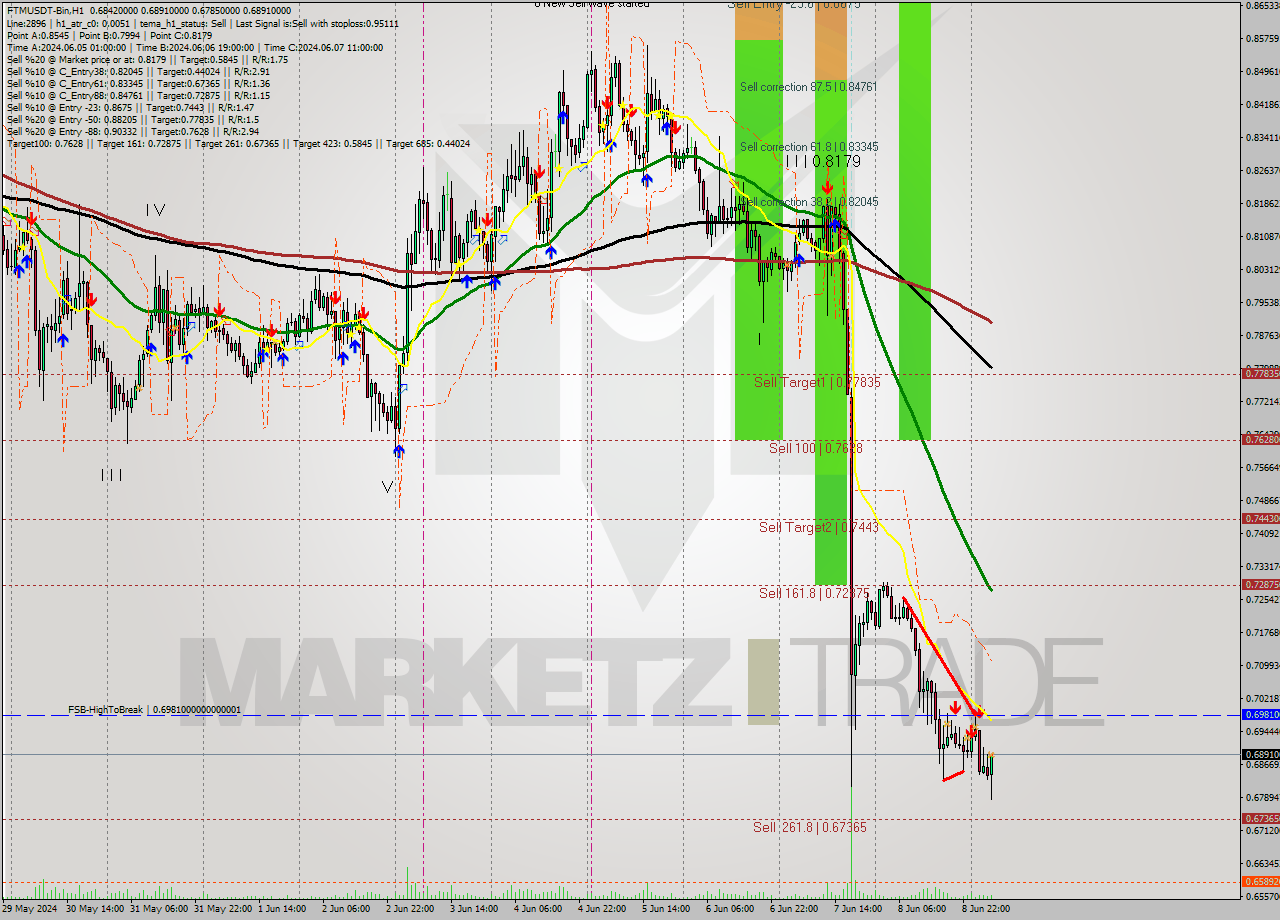Screen dimensions: 1280x920
Task: Click the red 0.77835 price axis tag
Action: 1260,373
